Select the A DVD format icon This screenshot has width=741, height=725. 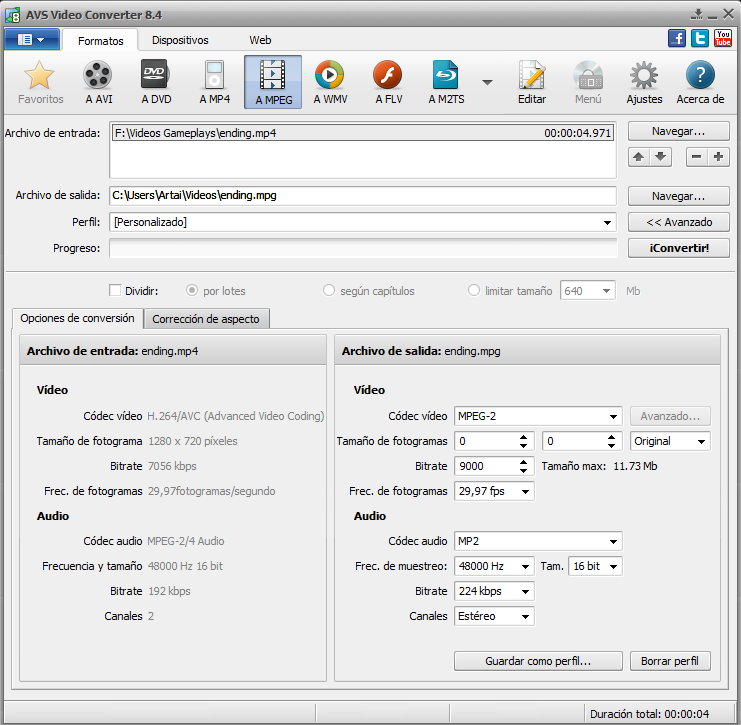point(156,82)
